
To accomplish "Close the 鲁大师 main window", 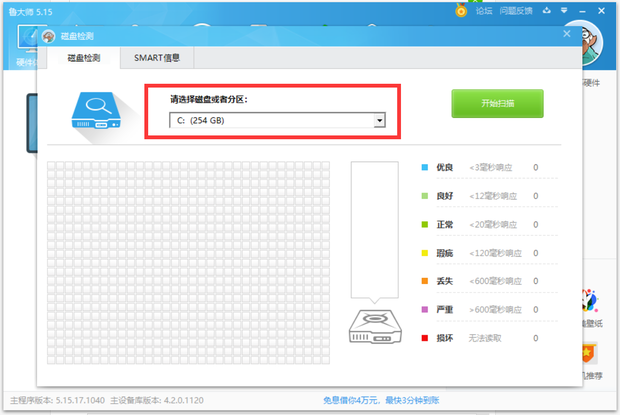I will 601,11.
